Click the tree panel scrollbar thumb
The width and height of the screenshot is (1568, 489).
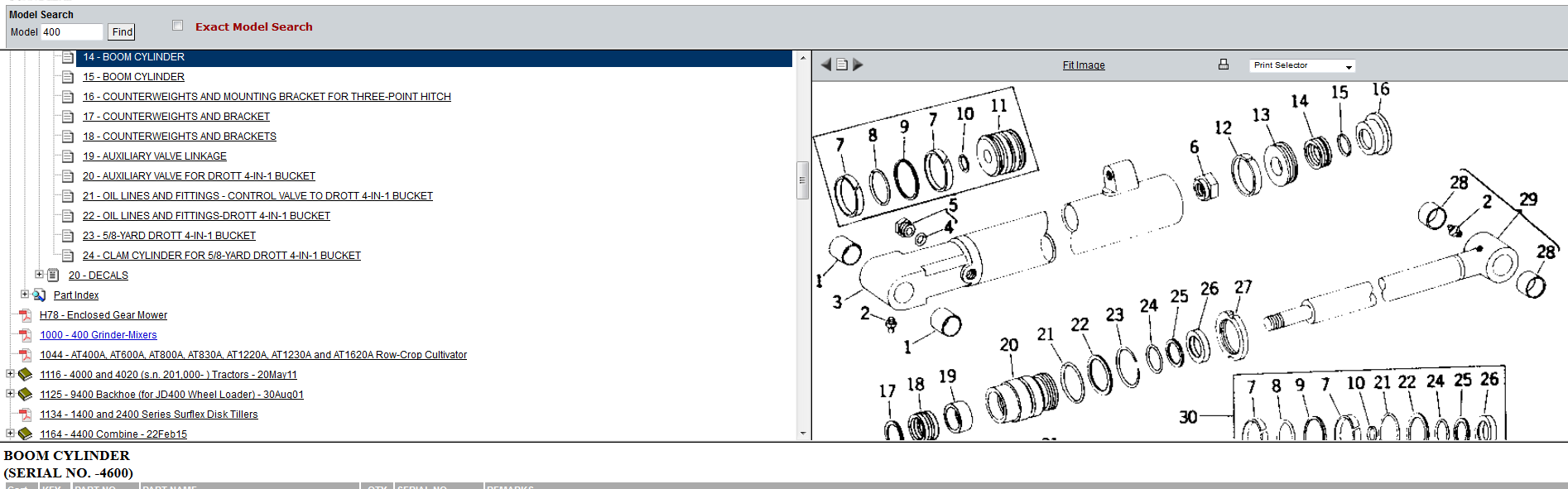coord(802,180)
